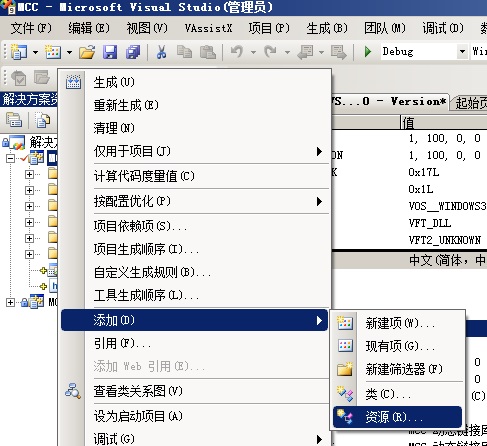
Task: Open the 按配置优化(P) submenu
Action: 195,201
